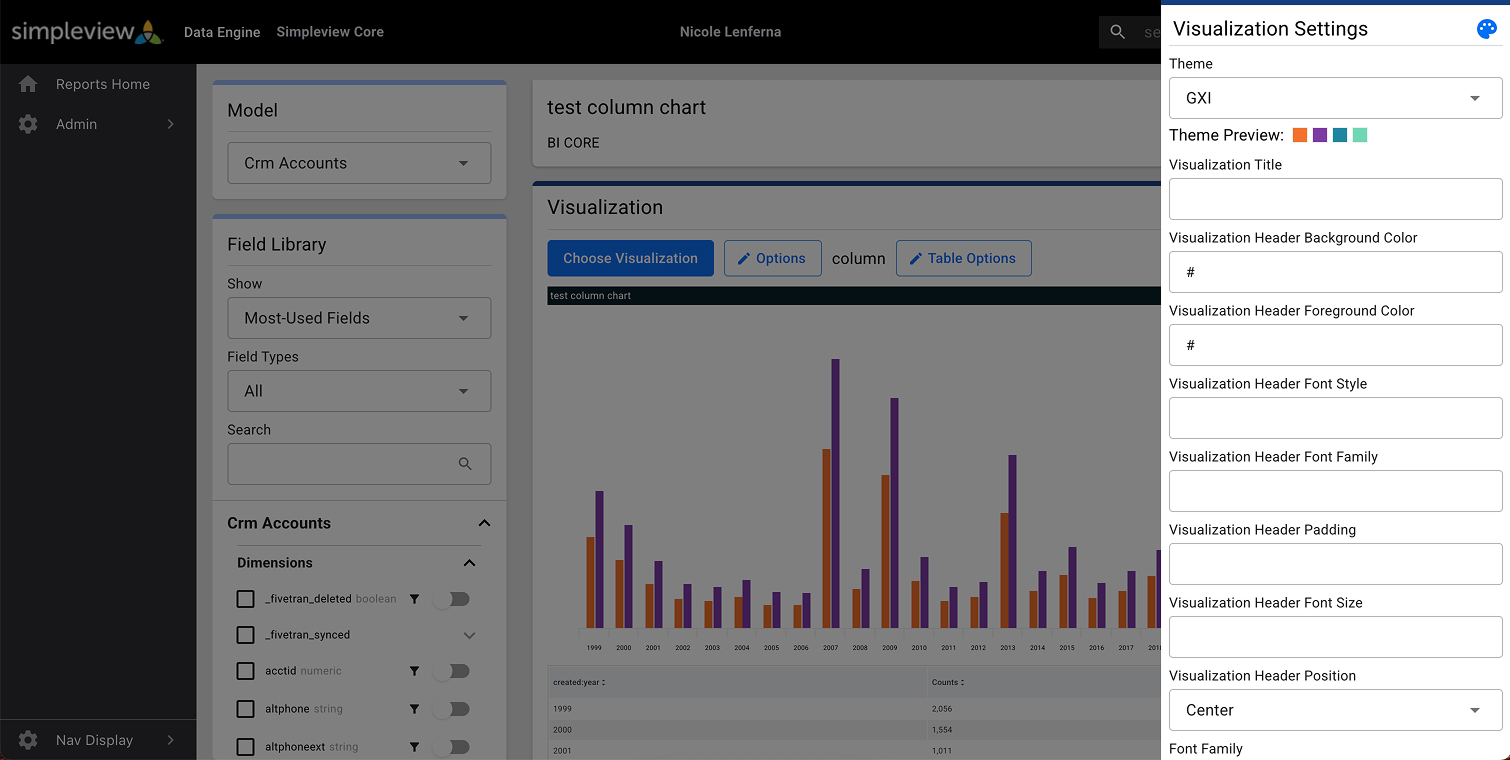This screenshot has width=1510, height=760.
Task: Click the magnifier icon in Field Library search
Action: coord(465,464)
